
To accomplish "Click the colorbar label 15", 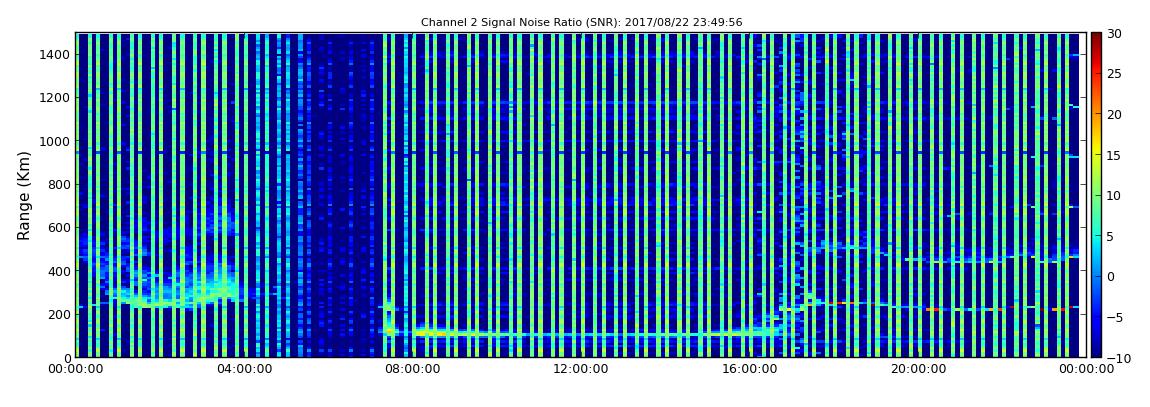I will pos(1115,155).
